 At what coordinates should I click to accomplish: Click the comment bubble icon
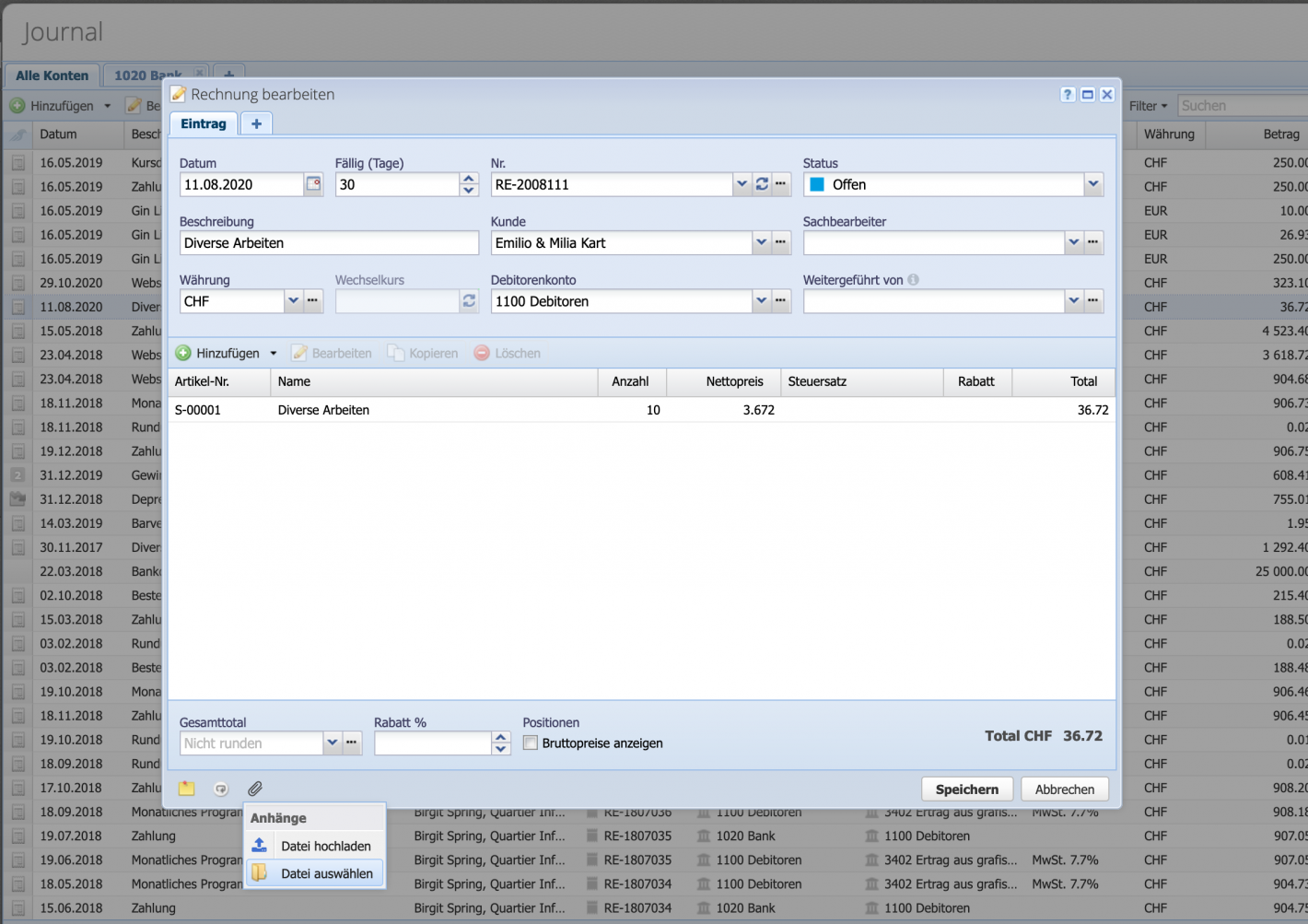pos(220,789)
